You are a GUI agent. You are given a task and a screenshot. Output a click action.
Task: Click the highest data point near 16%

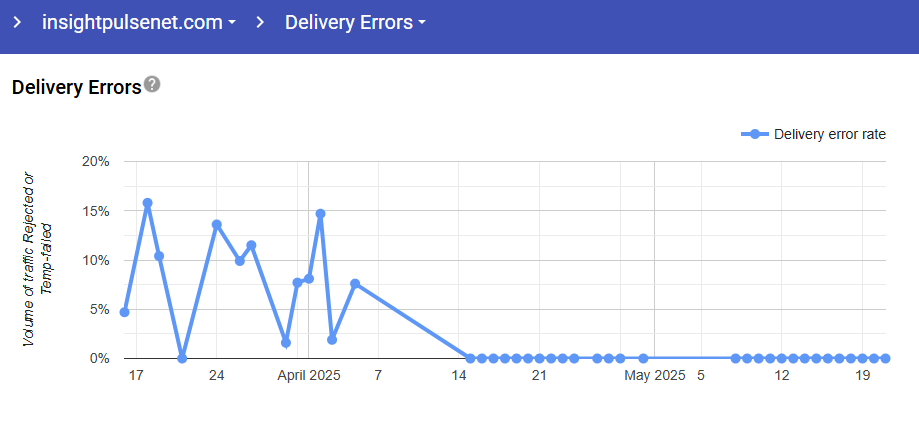[x=147, y=203]
